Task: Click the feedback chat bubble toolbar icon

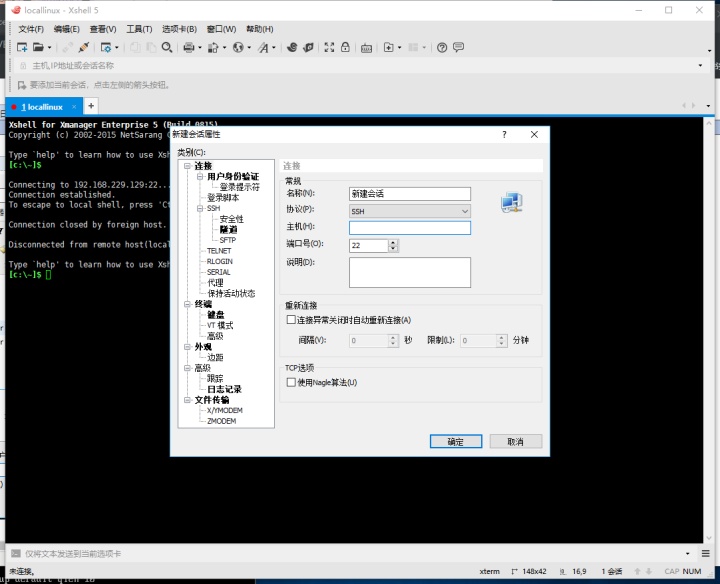Action: point(458,47)
